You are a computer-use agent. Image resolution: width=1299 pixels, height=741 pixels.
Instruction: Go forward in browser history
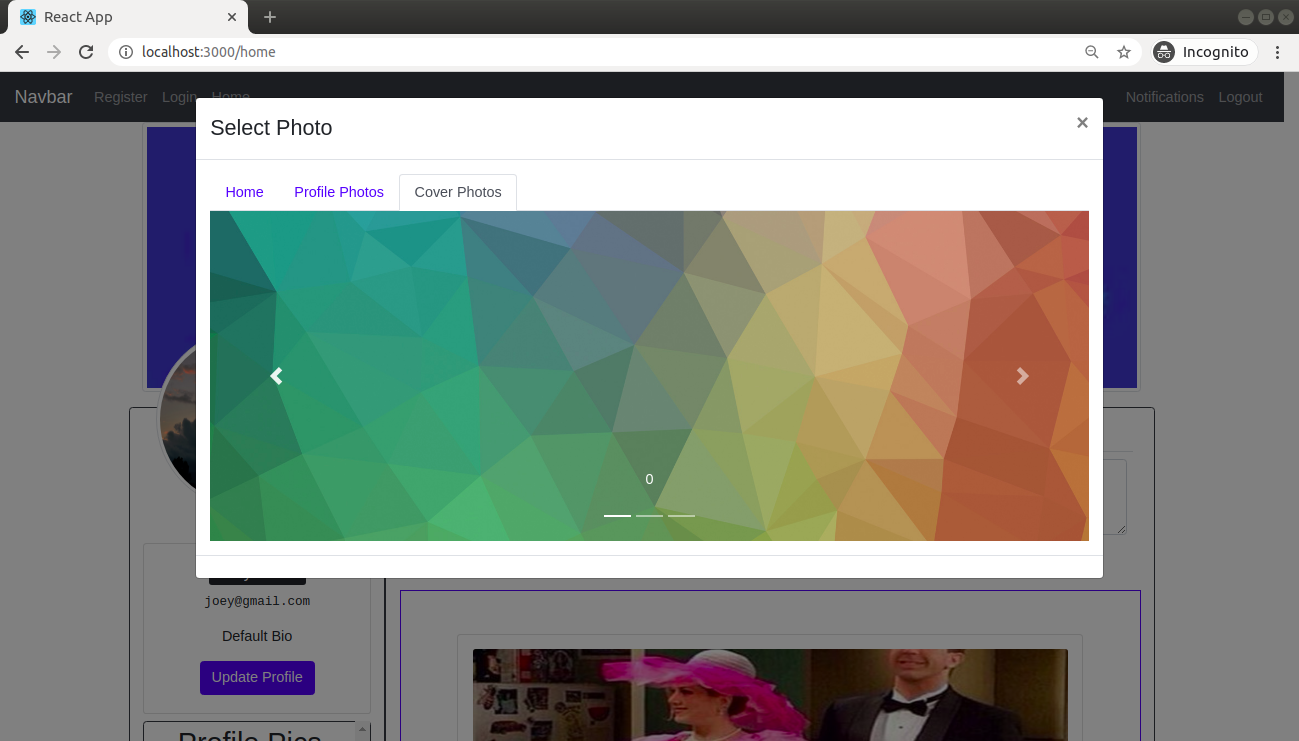(54, 52)
